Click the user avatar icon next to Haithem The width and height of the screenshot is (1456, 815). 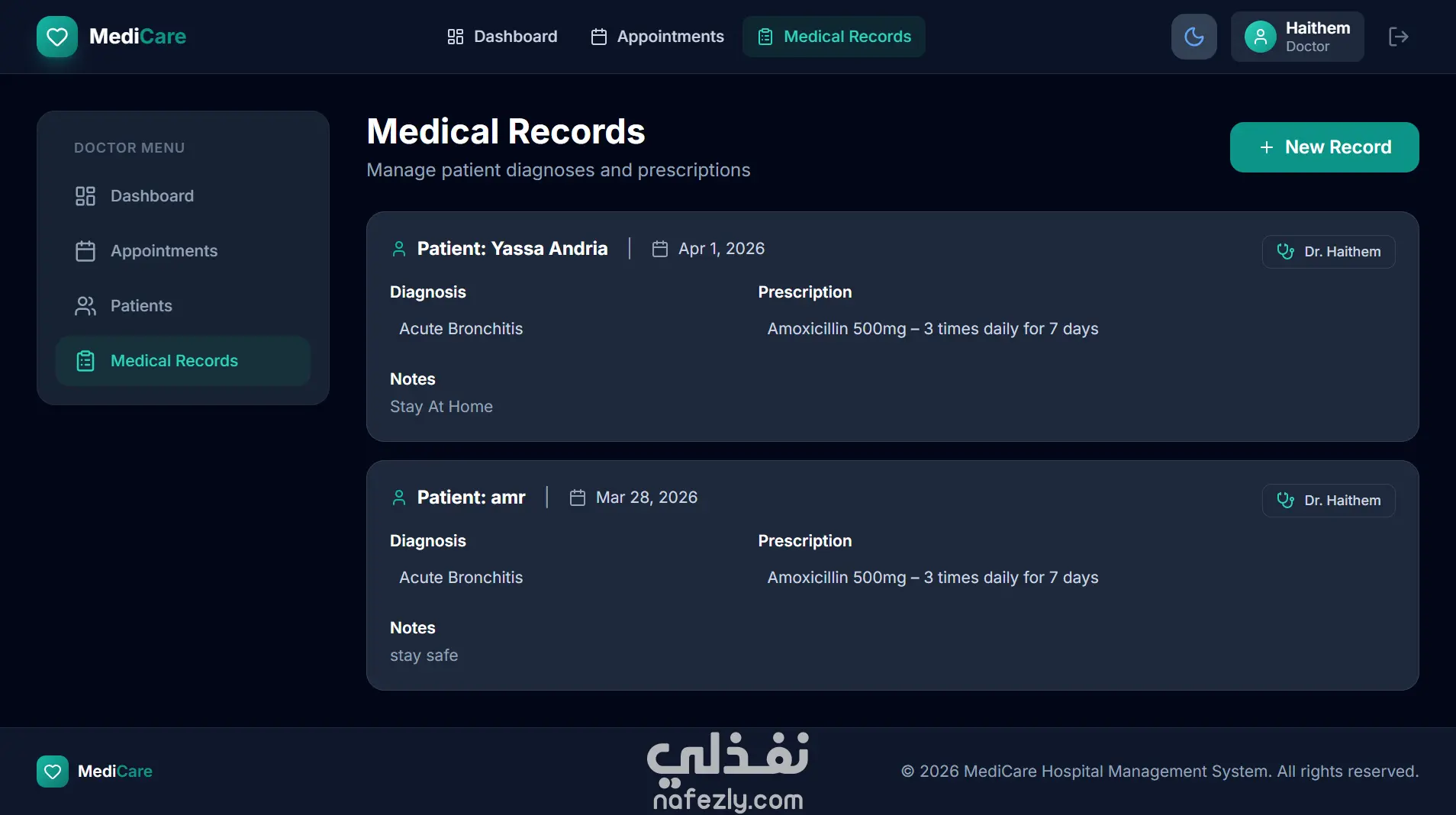[x=1261, y=37]
